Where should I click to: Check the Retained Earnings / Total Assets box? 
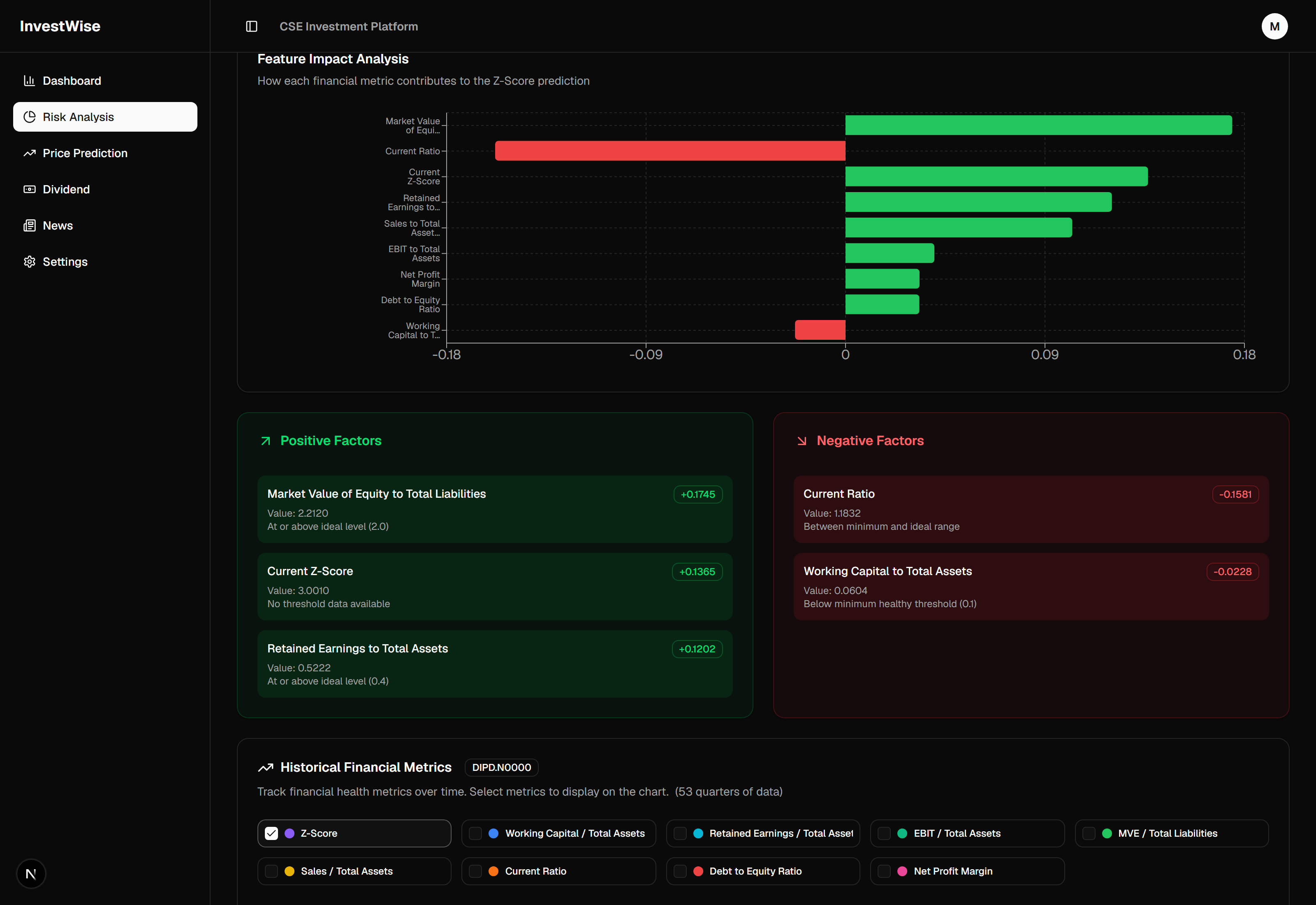tap(680, 833)
